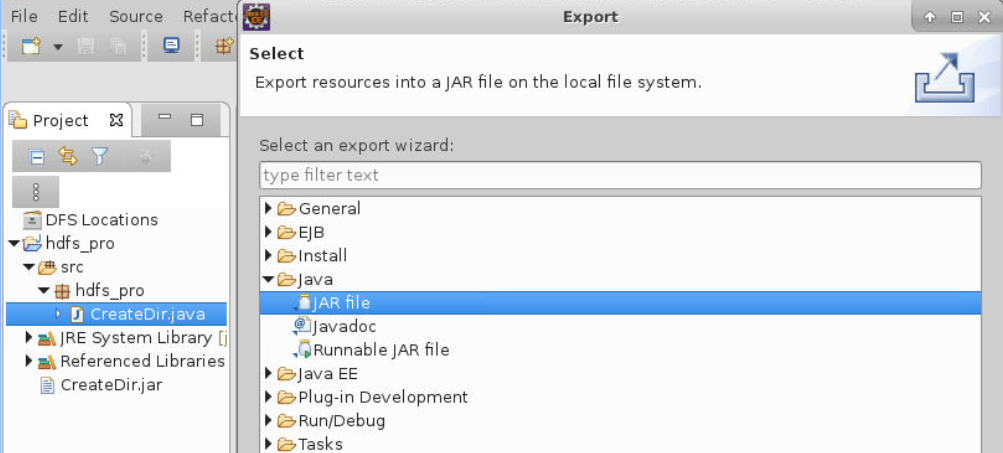The width and height of the screenshot is (1003, 453).
Task: Collapse all in Project explorer
Action: pos(37,156)
